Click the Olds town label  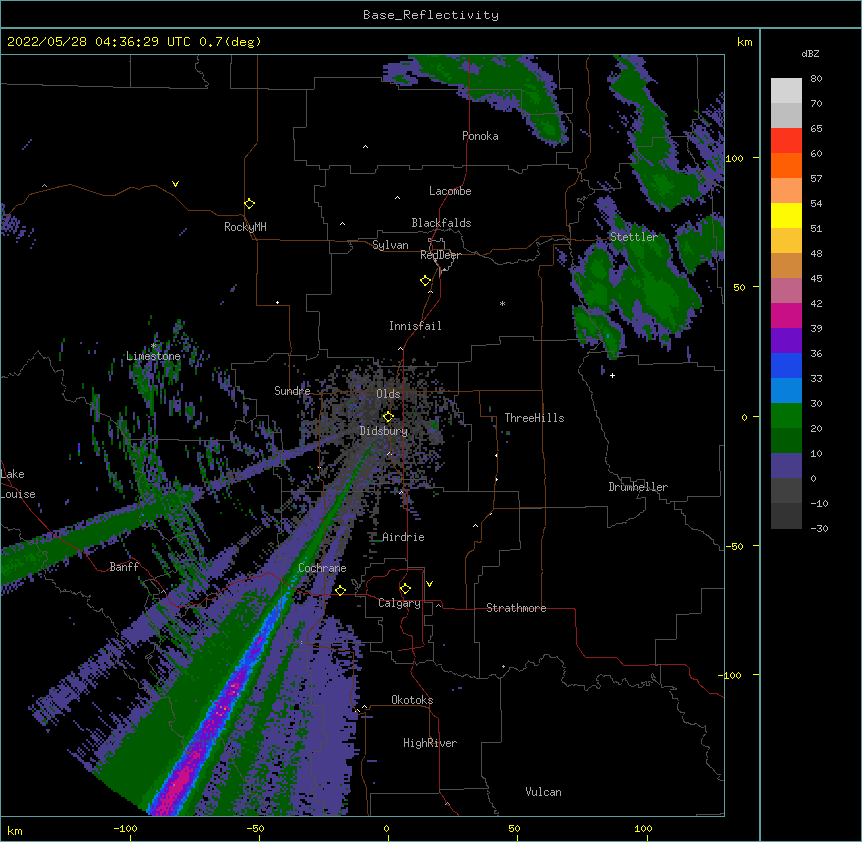pyautogui.click(x=388, y=394)
